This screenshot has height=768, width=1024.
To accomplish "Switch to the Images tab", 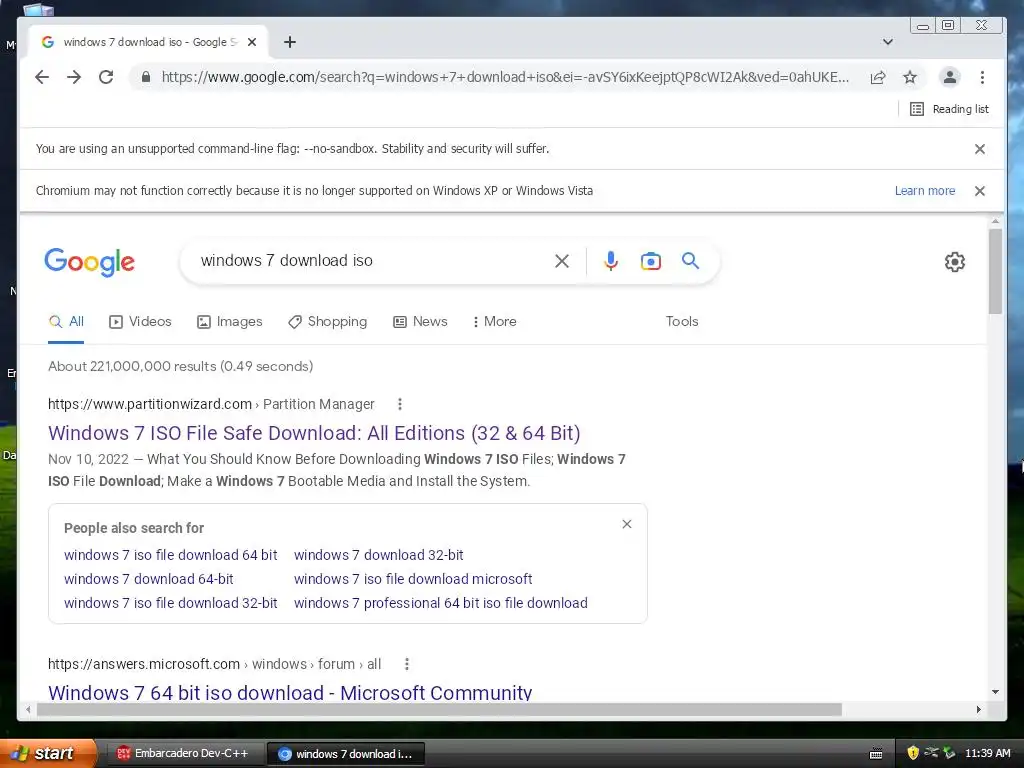I will (x=230, y=321).
